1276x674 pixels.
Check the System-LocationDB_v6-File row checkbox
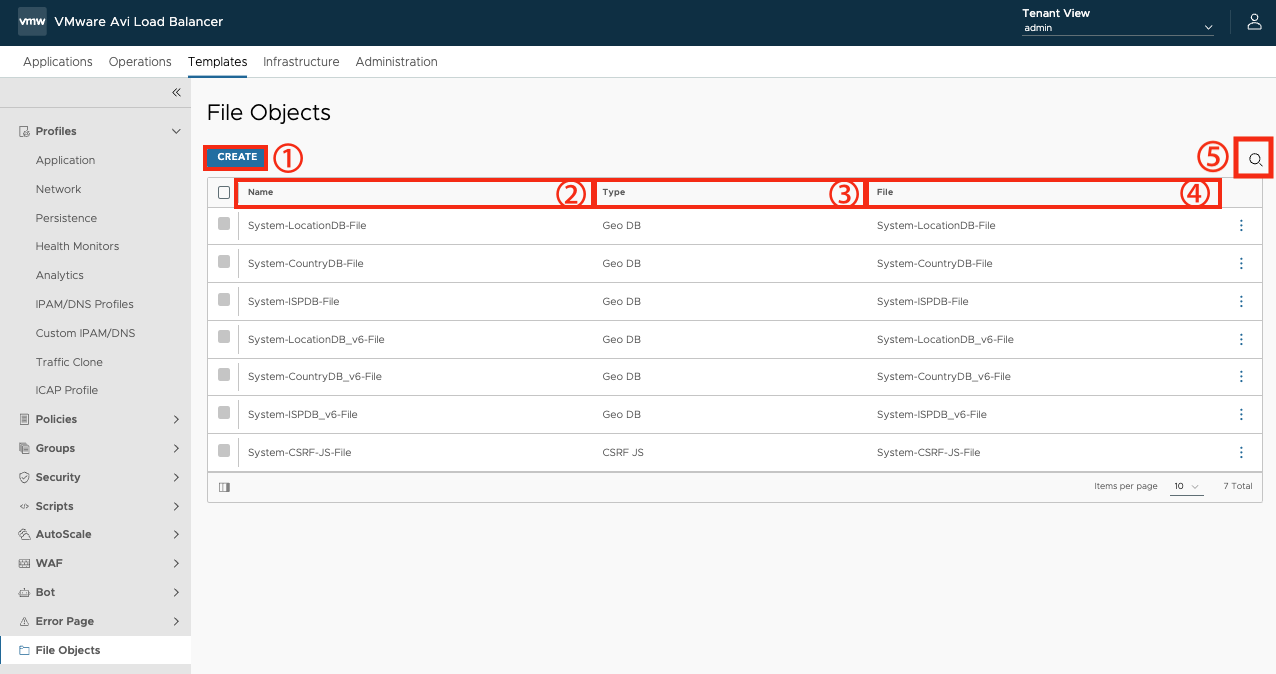pyautogui.click(x=224, y=338)
